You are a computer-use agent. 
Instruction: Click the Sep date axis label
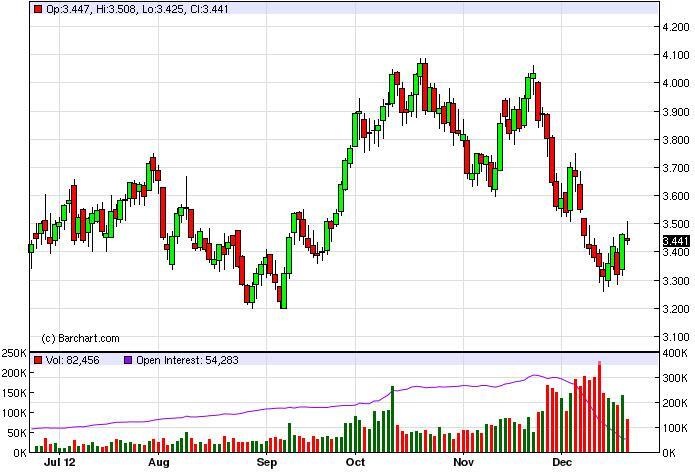click(x=265, y=464)
